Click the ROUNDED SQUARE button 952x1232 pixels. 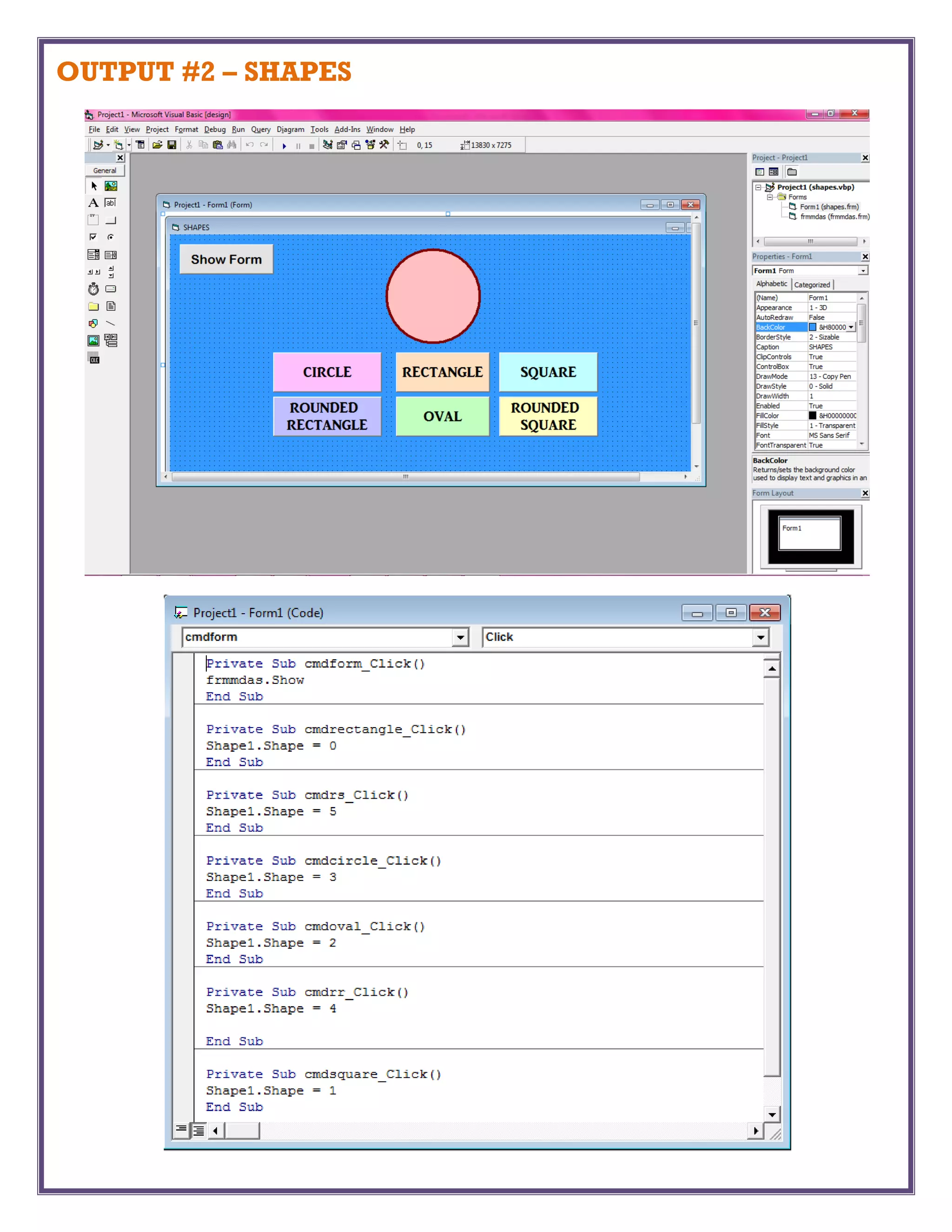(548, 416)
